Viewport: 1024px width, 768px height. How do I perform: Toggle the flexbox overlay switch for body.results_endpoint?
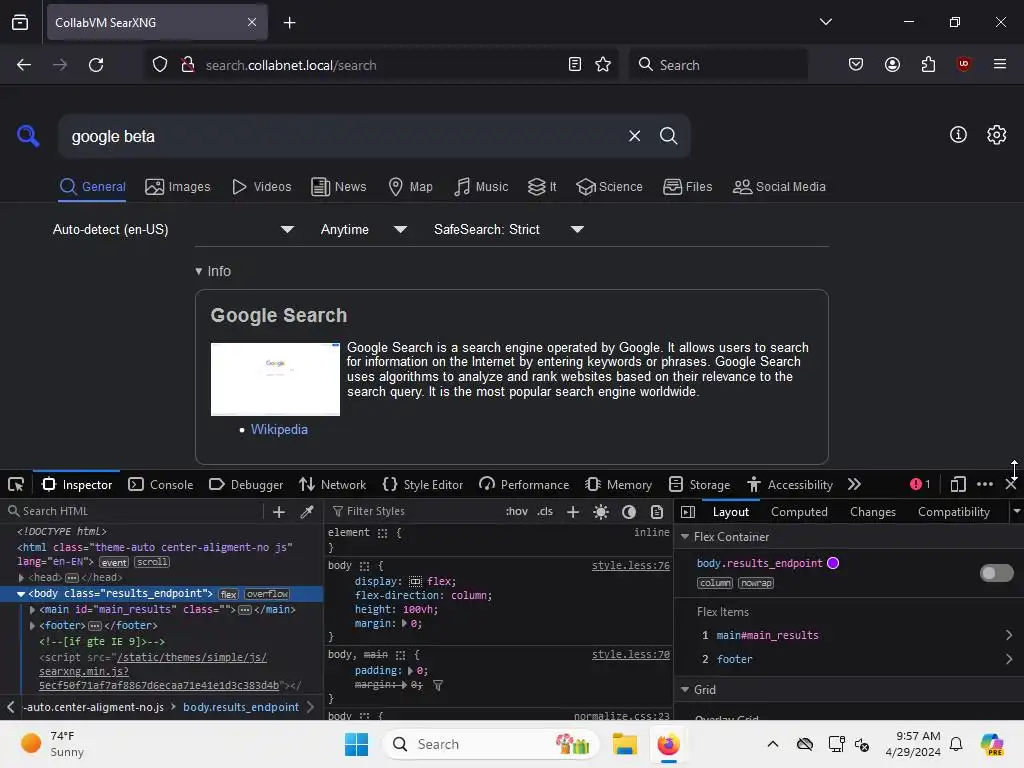(x=997, y=573)
